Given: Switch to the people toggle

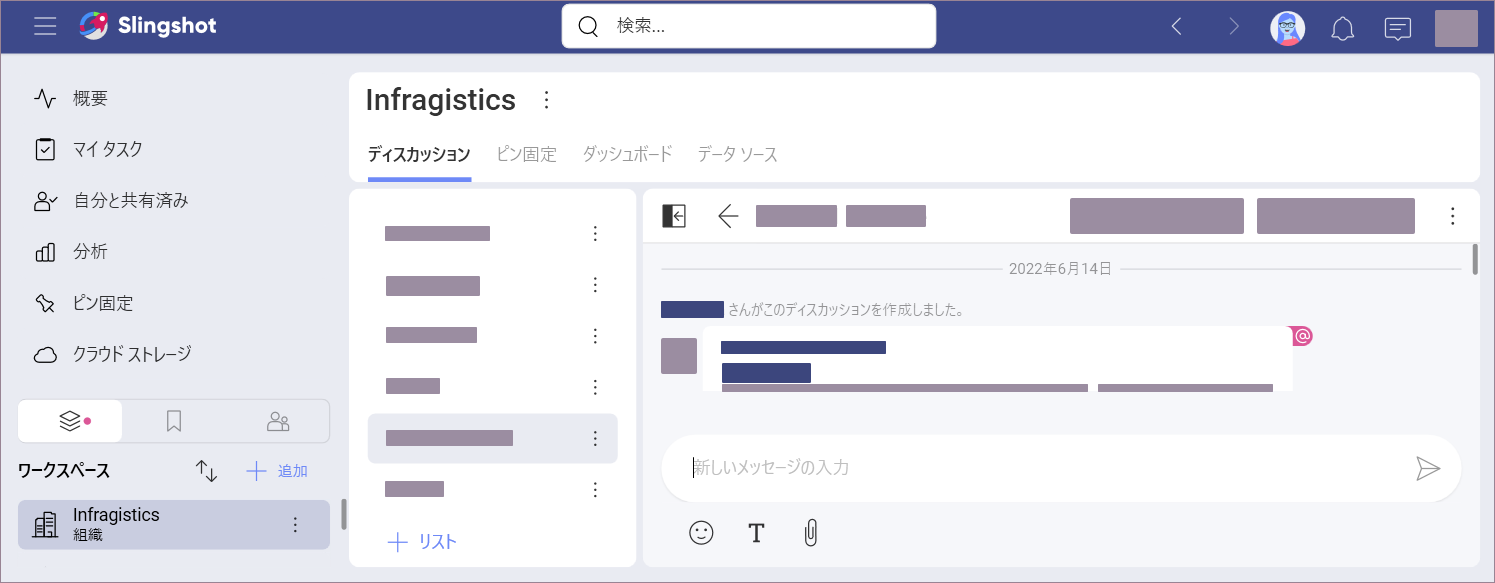Looking at the screenshot, I should (278, 421).
